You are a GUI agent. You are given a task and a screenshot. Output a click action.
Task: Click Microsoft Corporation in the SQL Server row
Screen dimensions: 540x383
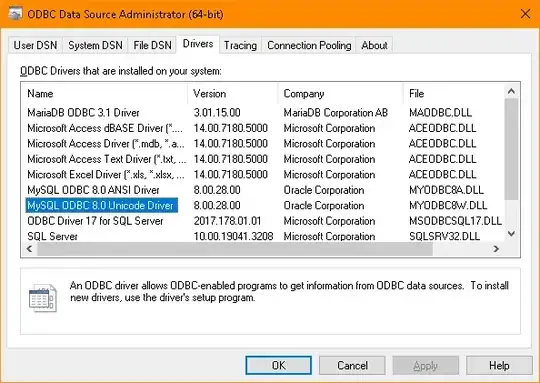tap(329, 236)
